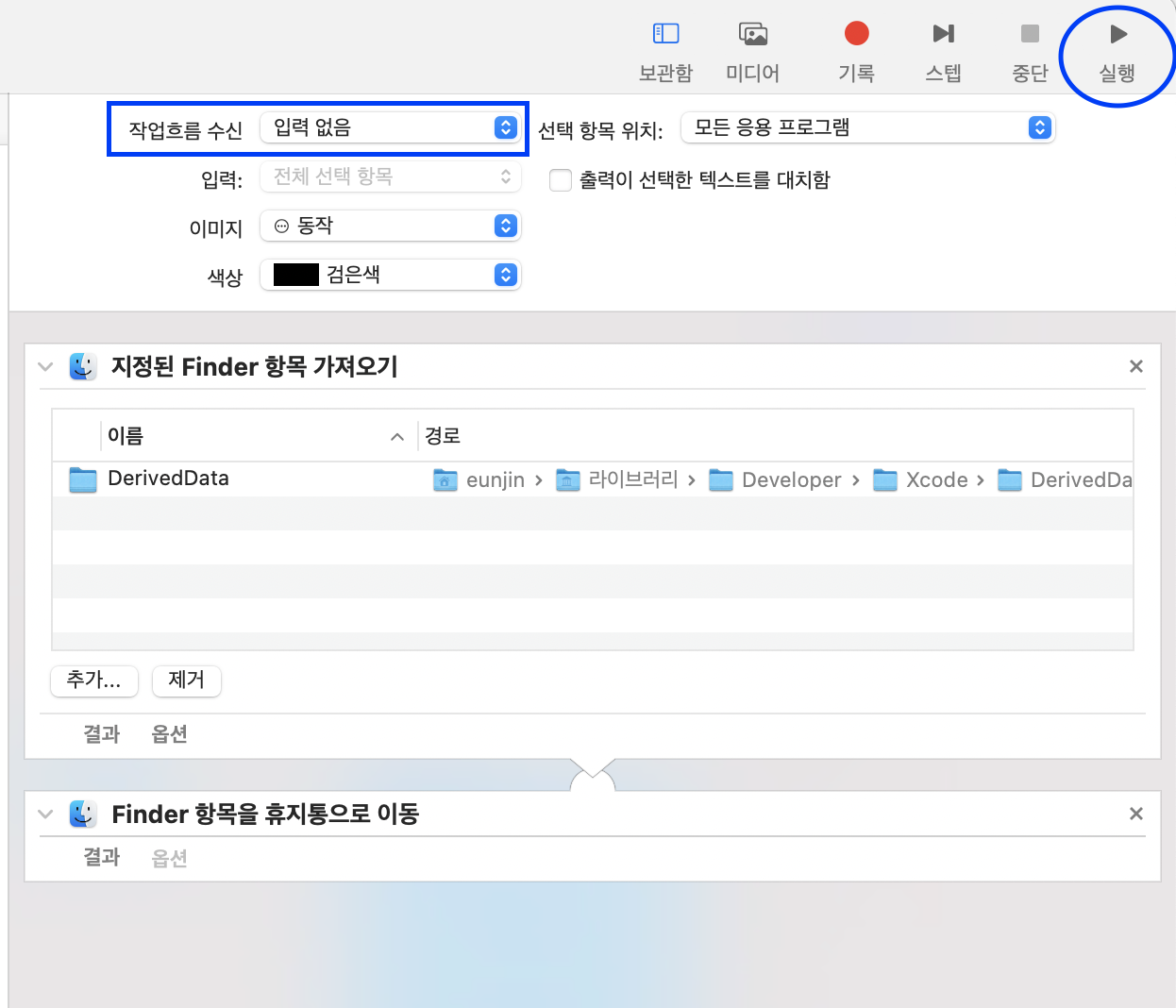Remove the 'Finder 항목을 휴지통으로 이동' action
1176x1008 pixels.
(x=1136, y=814)
